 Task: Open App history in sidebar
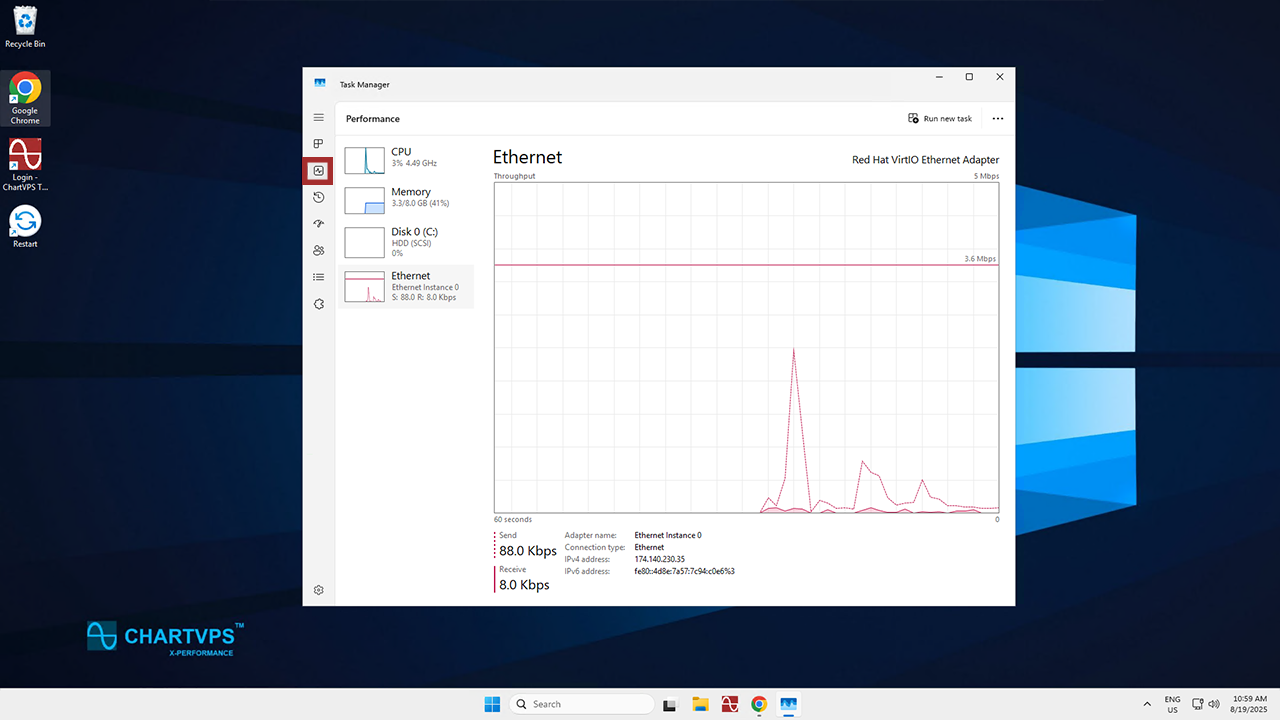click(x=319, y=197)
